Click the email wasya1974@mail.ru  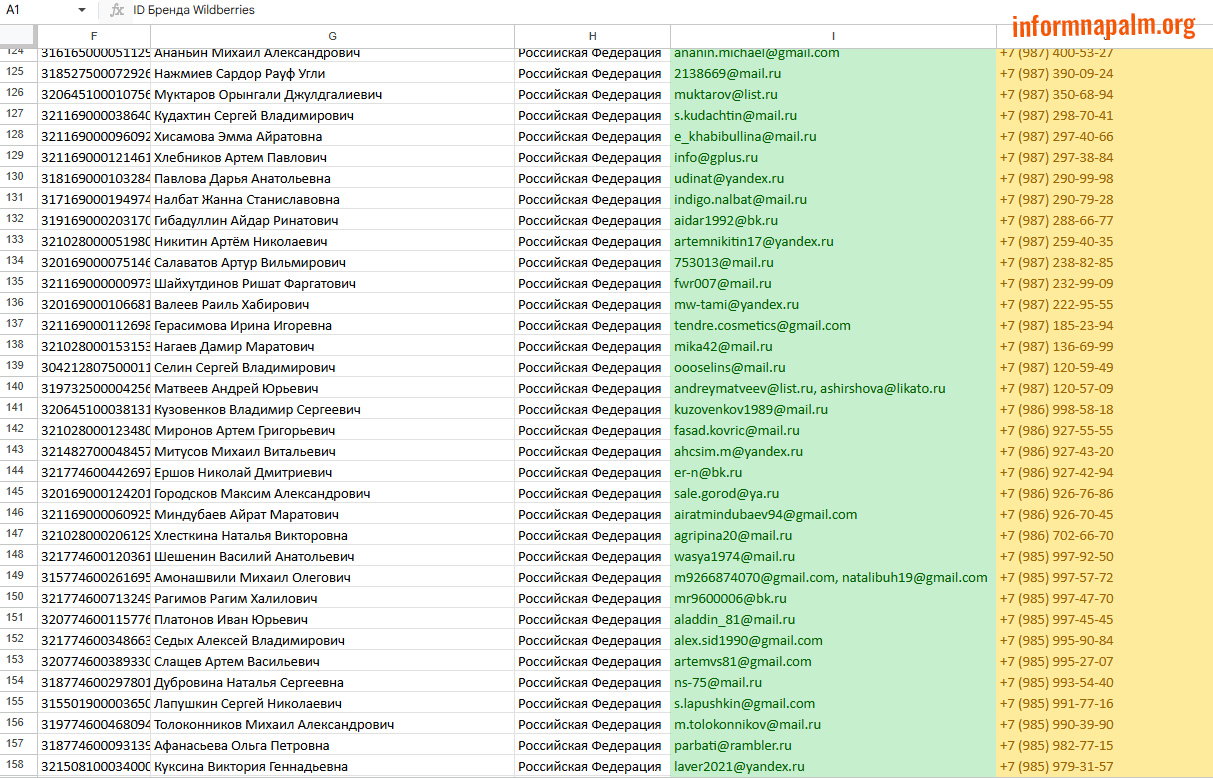(x=734, y=556)
